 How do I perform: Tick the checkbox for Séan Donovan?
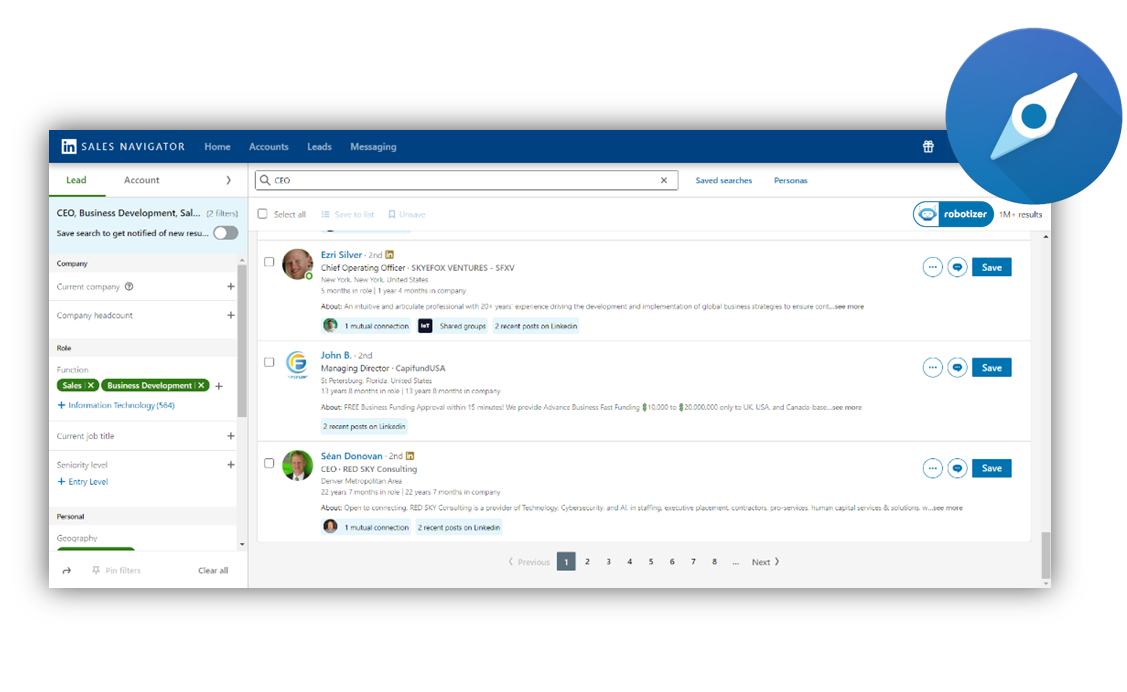click(269, 463)
